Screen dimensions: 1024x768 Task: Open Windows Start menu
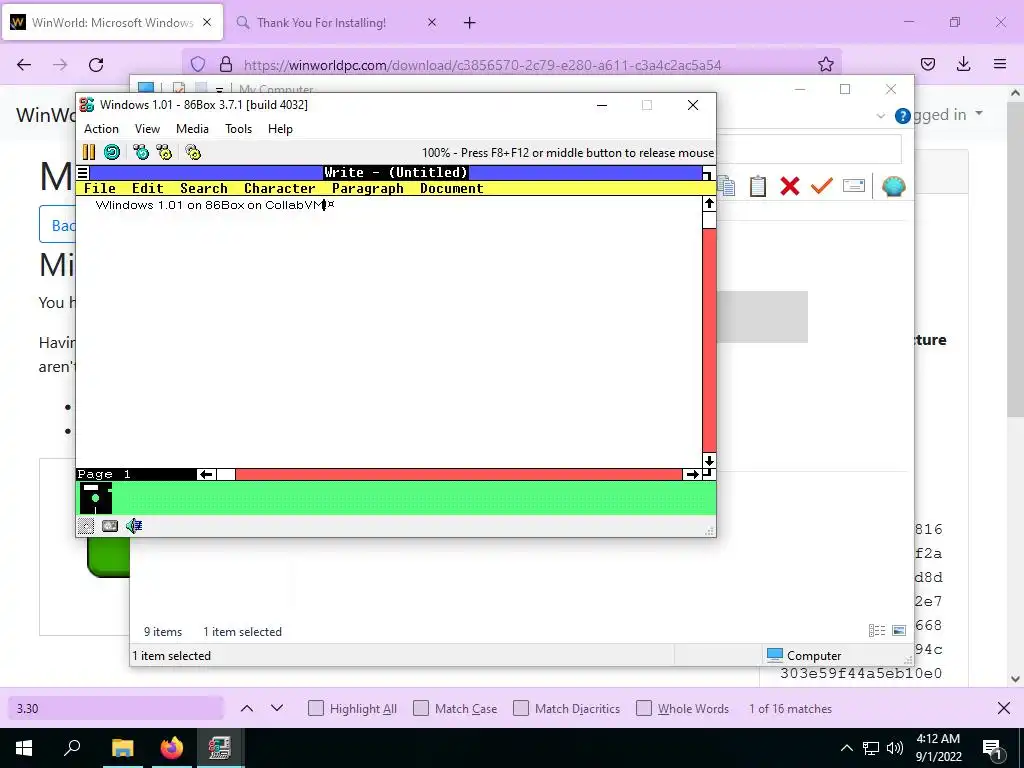pyautogui.click(x=24, y=748)
